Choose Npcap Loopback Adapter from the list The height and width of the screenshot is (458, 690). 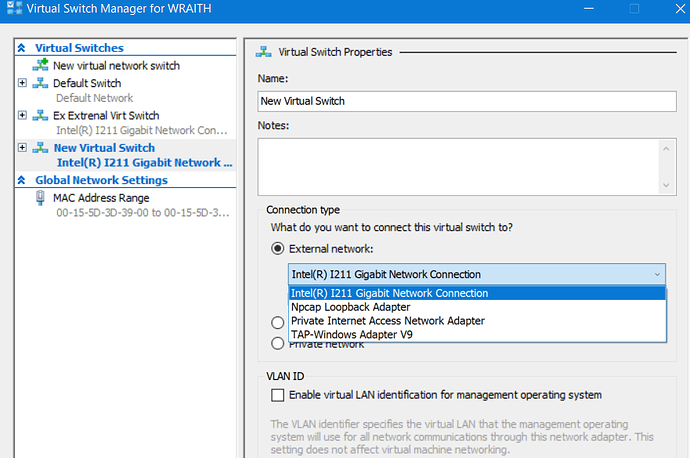[x=336, y=307]
